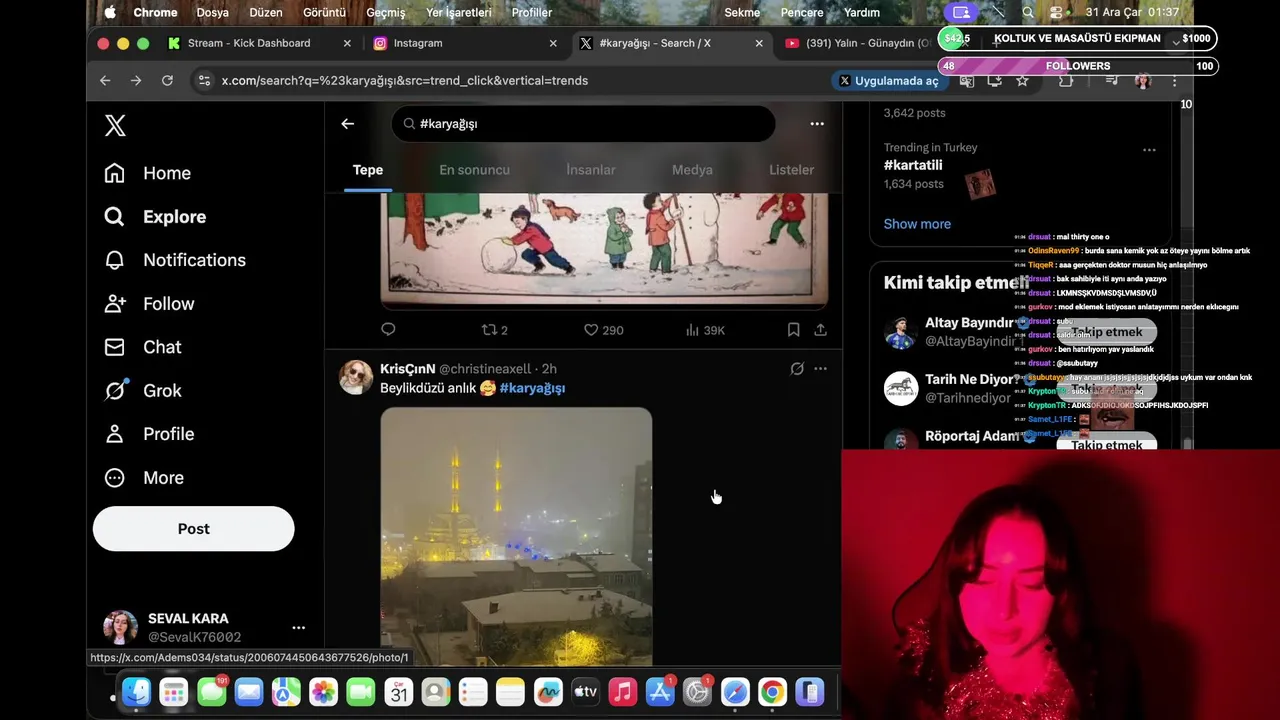Screen dimensions: 1280x720
Task: Switch to Stream - Kick Dashboard tab
Action: click(259, 43)
